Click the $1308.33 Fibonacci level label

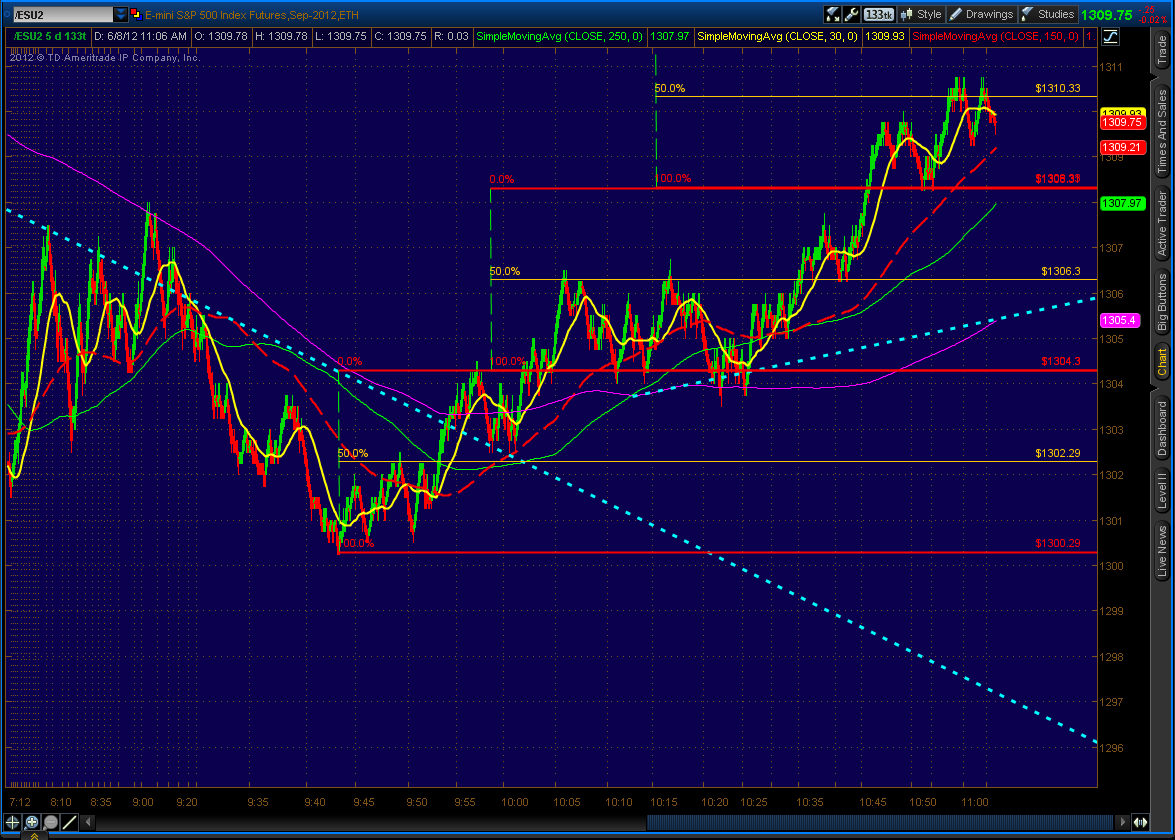tap(1057, 178)
